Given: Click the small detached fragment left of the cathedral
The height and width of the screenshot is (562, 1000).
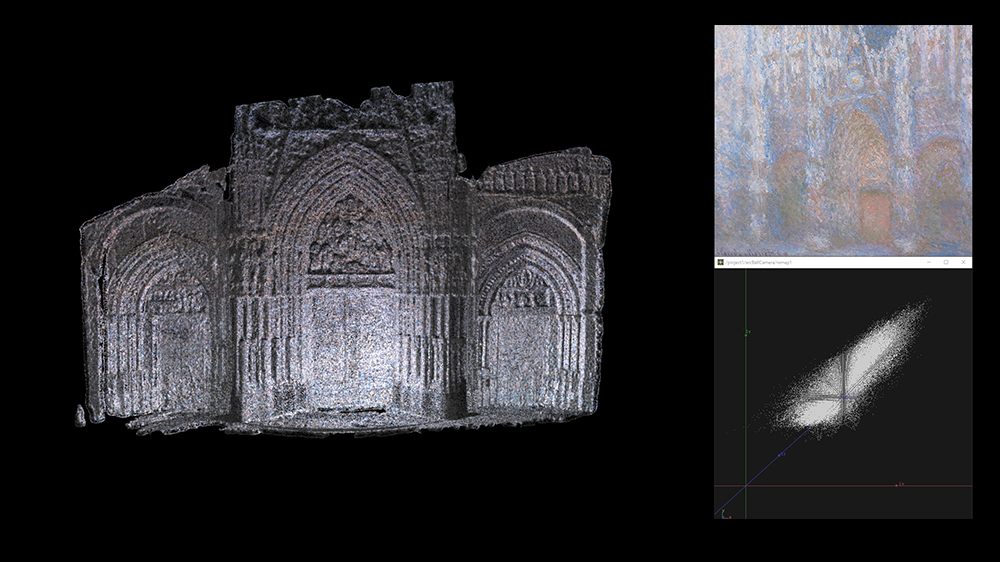Looking at the screenshot, I should click(80, 414).
